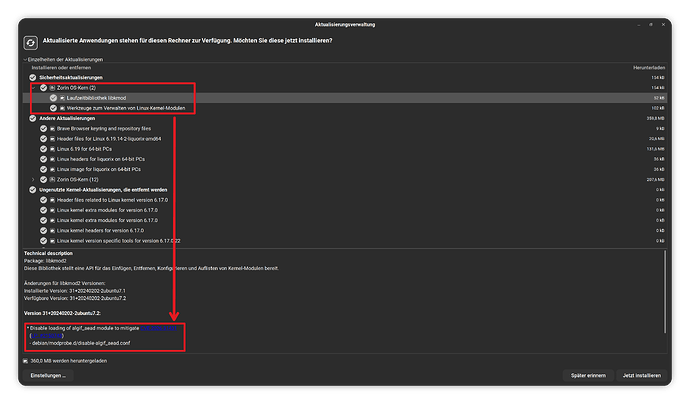
Task: Click Sicherheitsaktualisierungen group label
Action: tap(71, 77)
